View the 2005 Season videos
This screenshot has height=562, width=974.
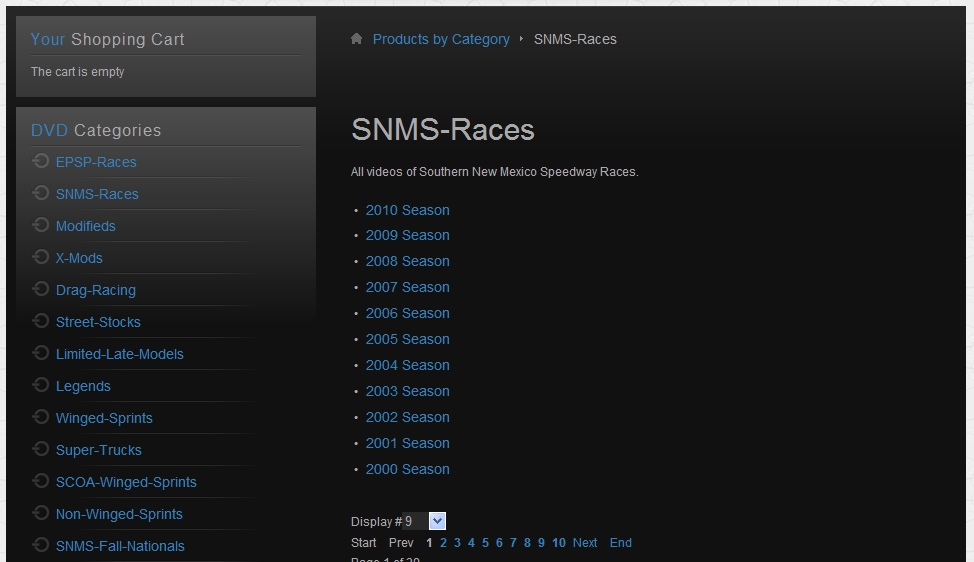[407, 340]
